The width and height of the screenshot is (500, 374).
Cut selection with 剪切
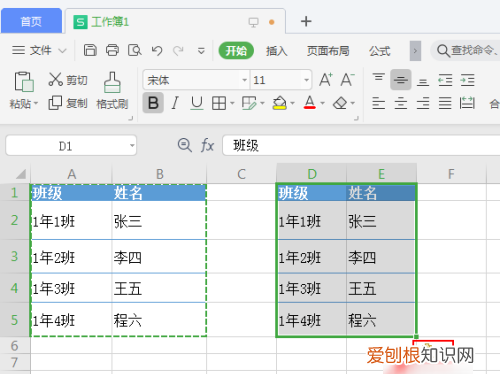click(68, 80)
